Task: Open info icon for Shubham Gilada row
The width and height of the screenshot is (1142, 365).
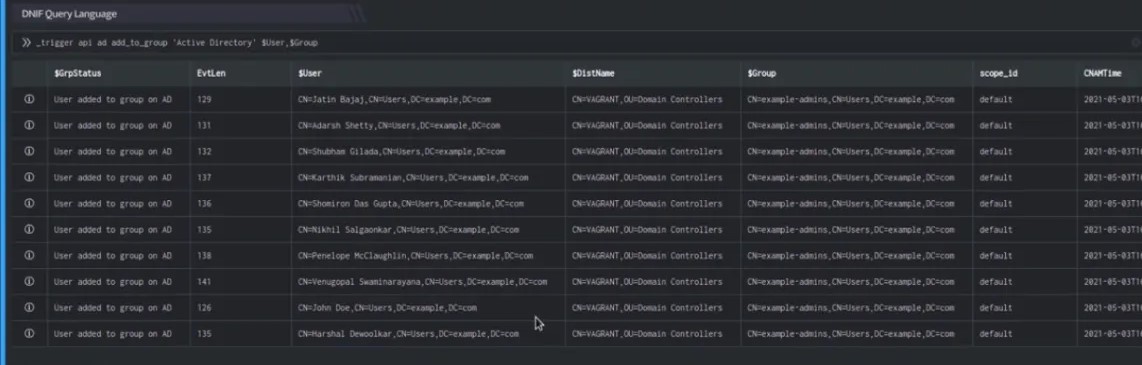Action: pyautogui.click(x=29, y=152)
